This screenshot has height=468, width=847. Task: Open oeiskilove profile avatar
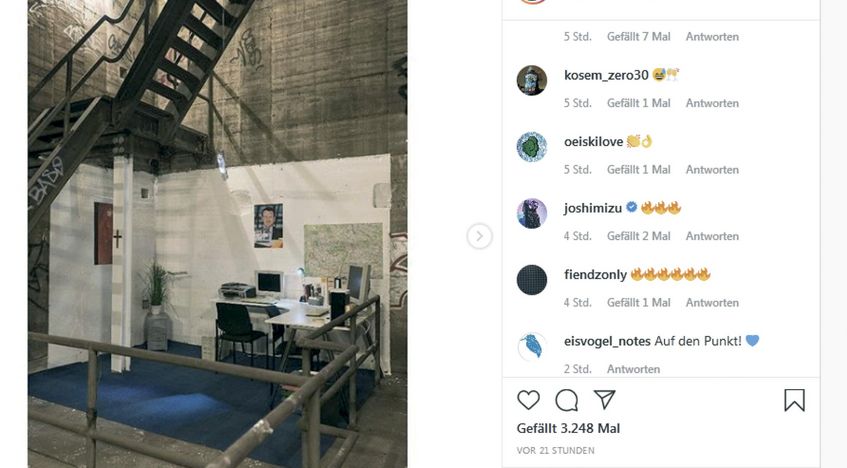click(532, 147)
